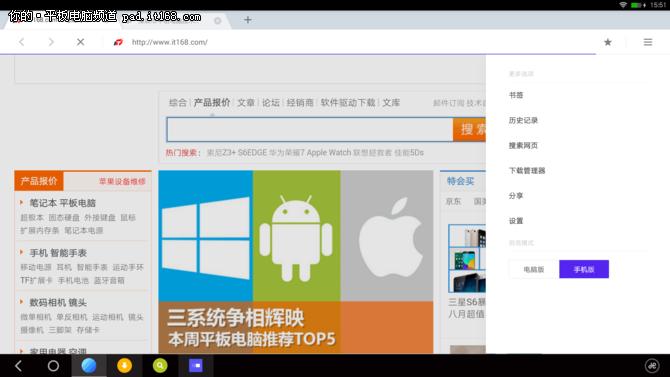The height and width of the screenshot is (377, 670).
Task: Click the 蓝牙音箱 sublink
Action: point(109,280)
